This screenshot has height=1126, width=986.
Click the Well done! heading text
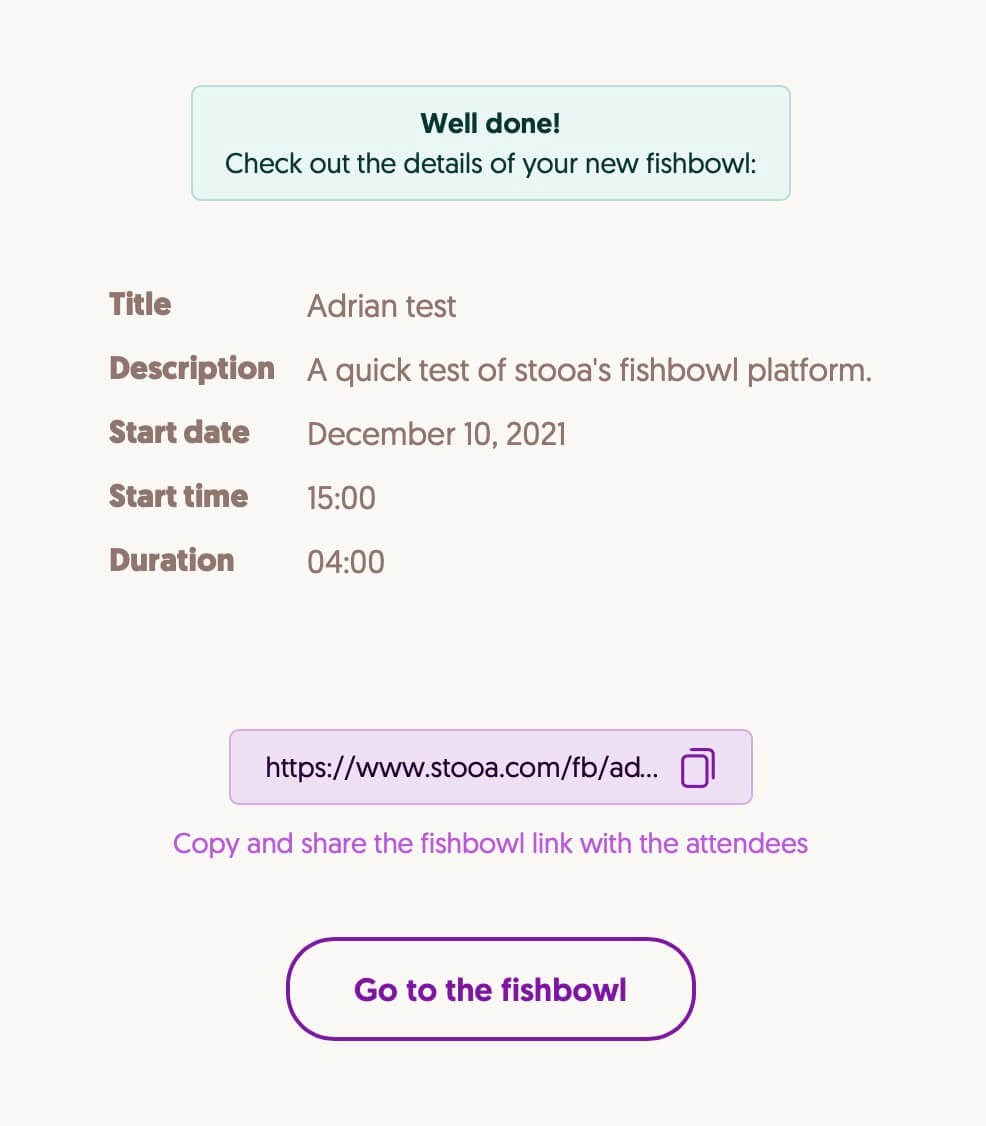pyautogui.click(x=490, y=124)
